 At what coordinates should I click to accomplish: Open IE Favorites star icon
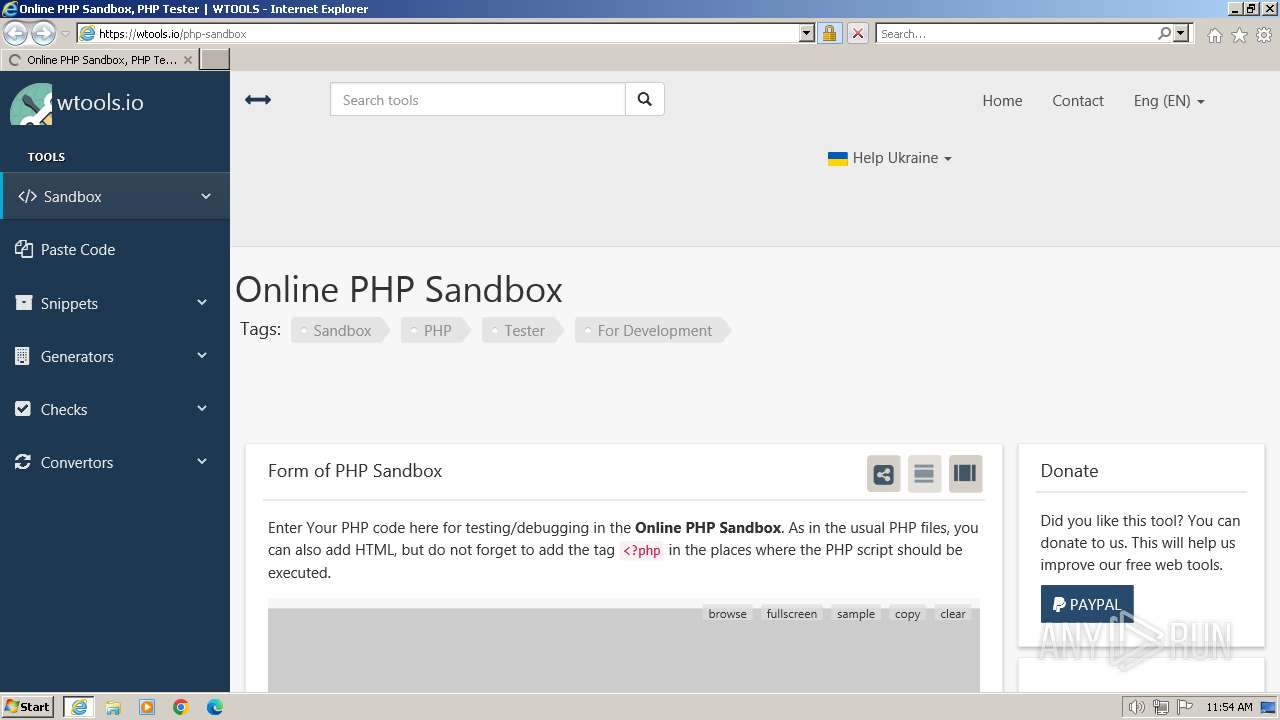1239,35
